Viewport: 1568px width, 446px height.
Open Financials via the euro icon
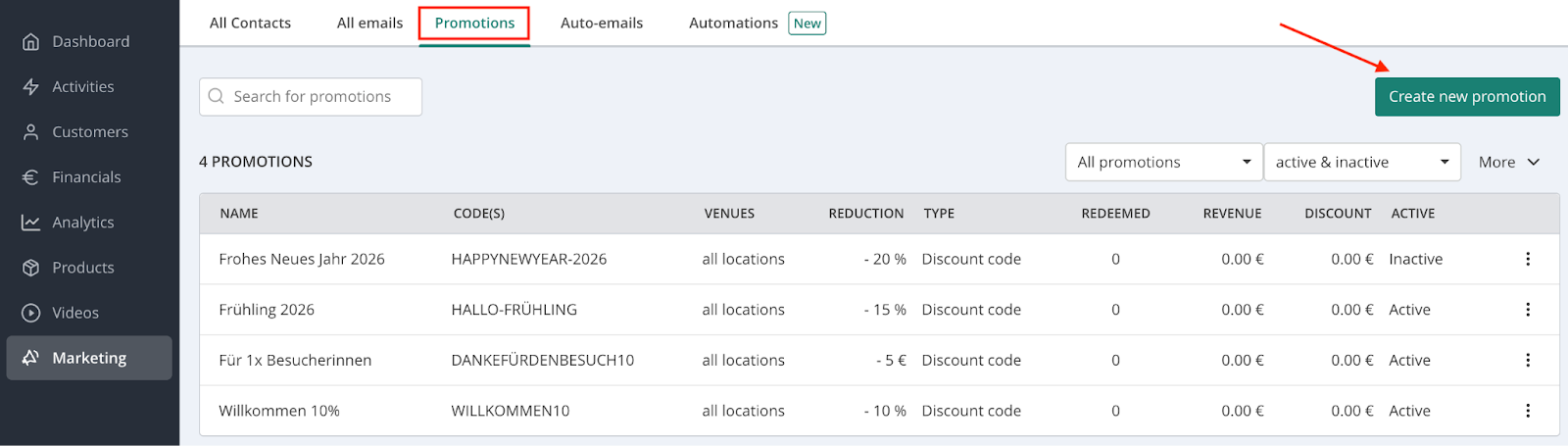(31, 177)
